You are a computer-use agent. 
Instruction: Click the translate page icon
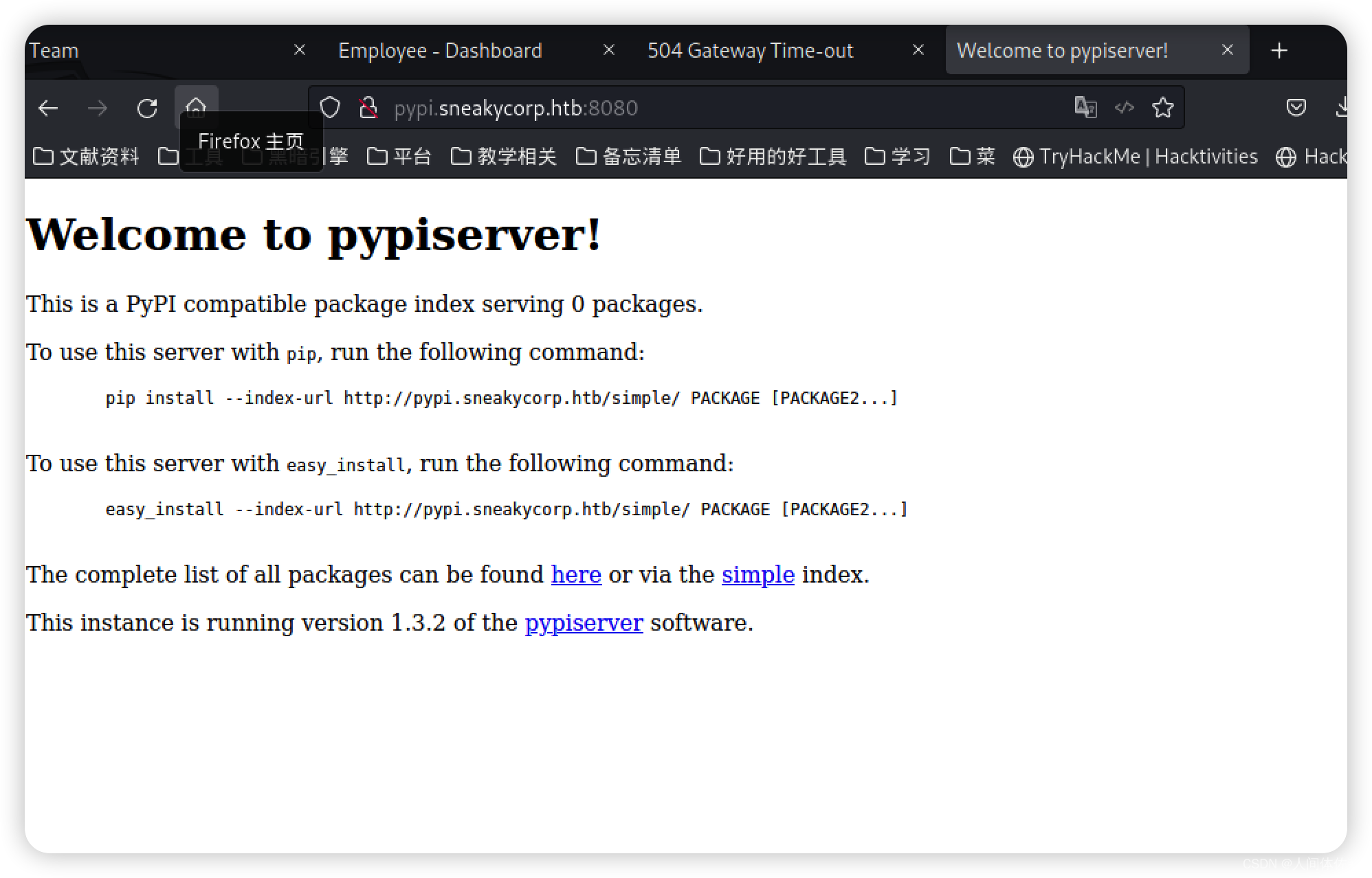coord(1085,107)
